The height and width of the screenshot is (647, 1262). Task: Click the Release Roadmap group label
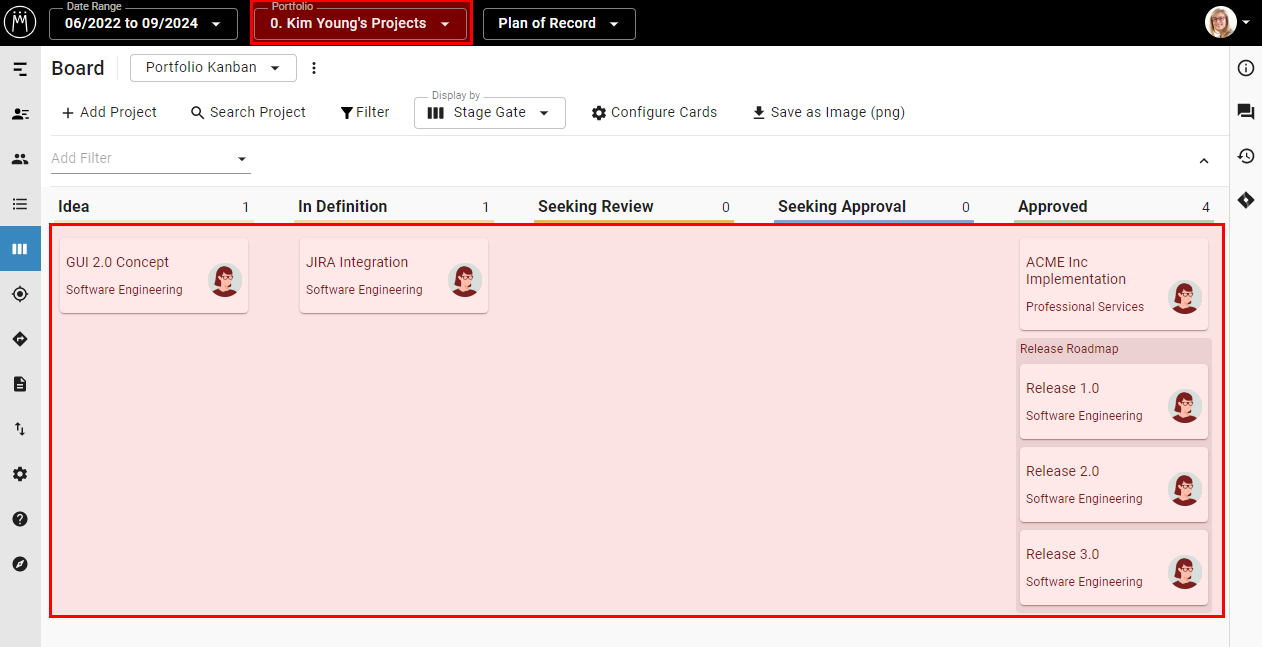1069,349
